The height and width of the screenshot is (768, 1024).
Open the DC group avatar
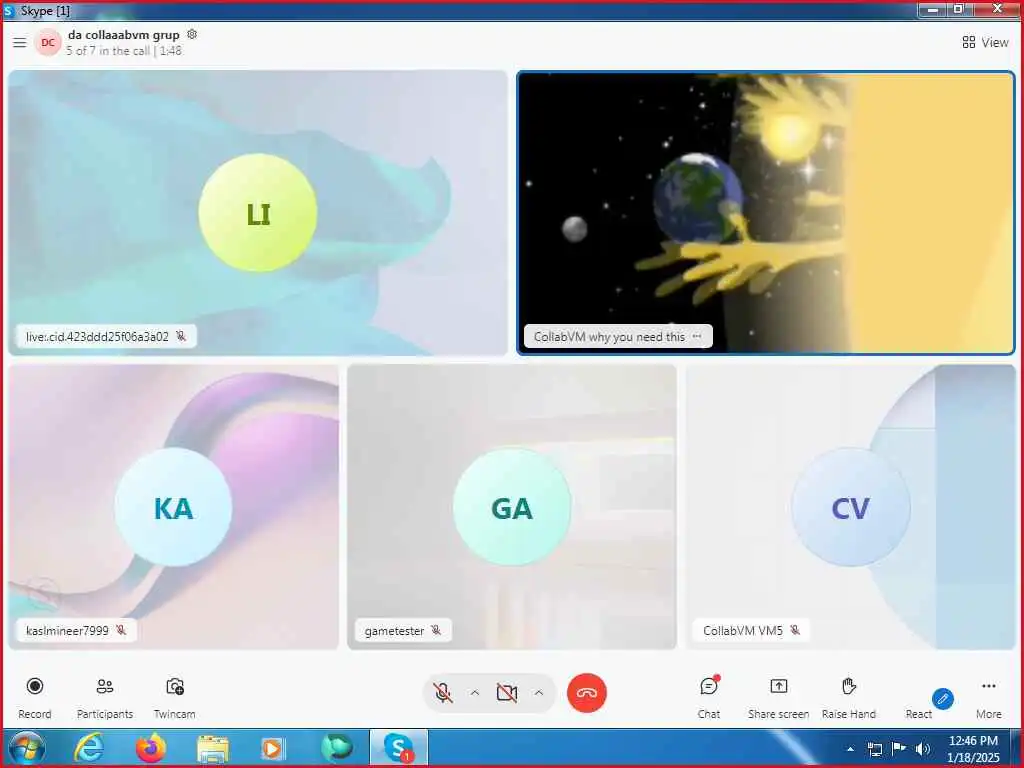click(x=48, y=42)
